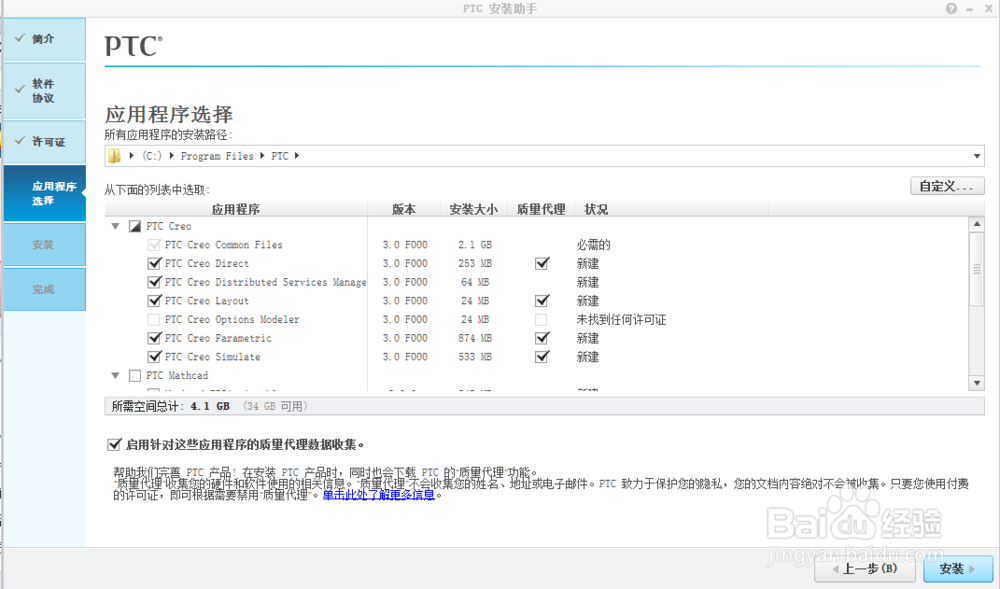Screen dimensions: 1000x589
Task: Click the 未找到任何许可证 status text
Action: [x=621, y=320]
